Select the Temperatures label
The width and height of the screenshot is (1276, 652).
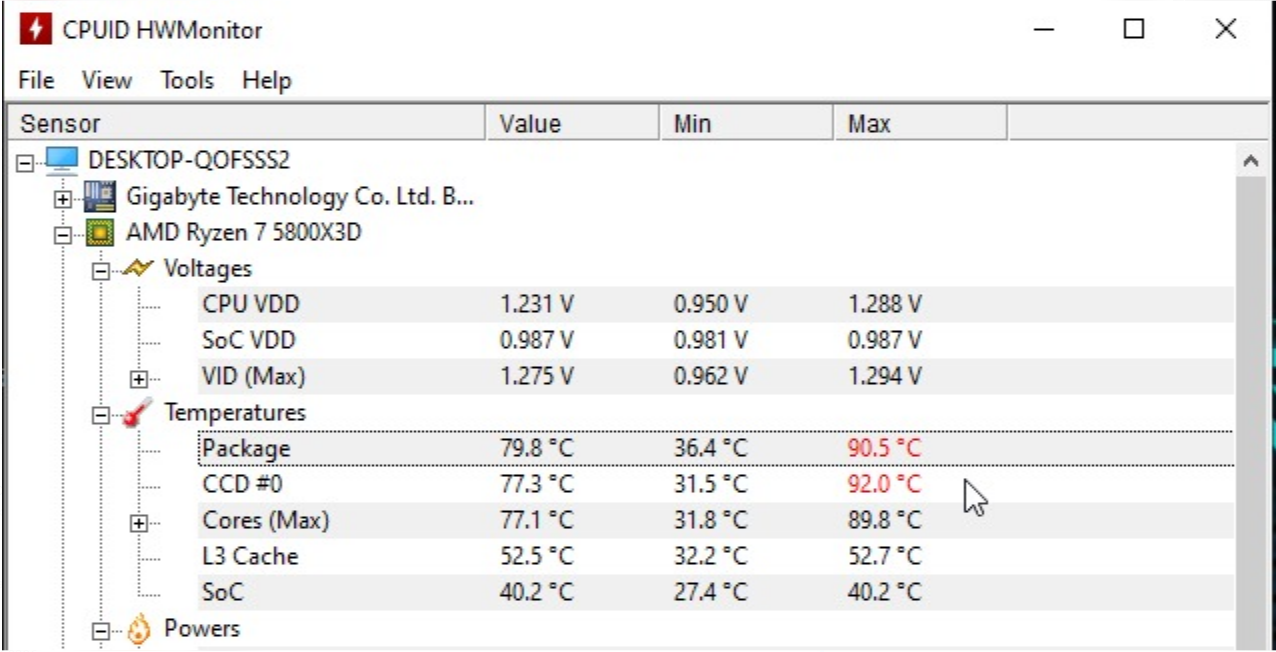[235, 412]
